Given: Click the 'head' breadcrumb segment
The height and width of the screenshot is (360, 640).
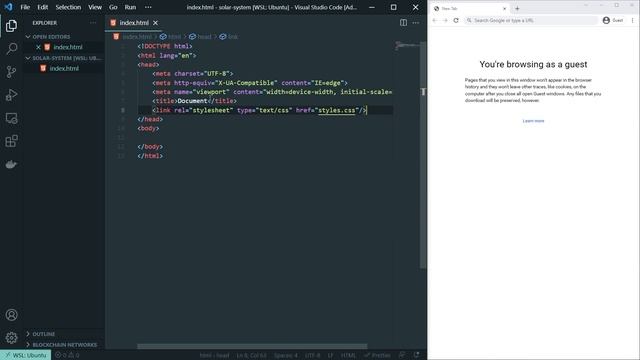Looking at the screenshot, I should point(200,37).
